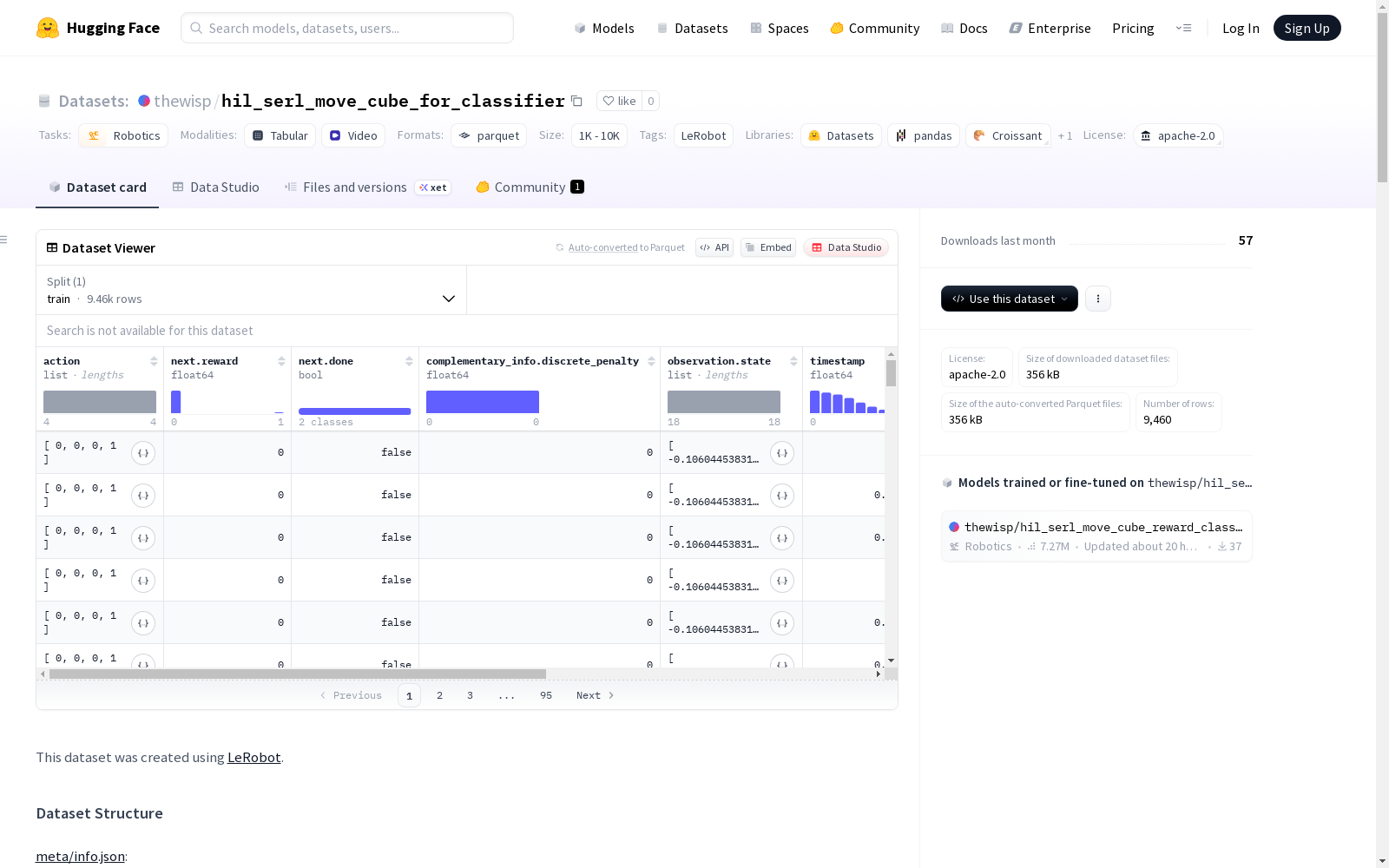Viewport: 1389px width, 868px height.
Task: Click the Sign Up button
Action: (1307, 28)
